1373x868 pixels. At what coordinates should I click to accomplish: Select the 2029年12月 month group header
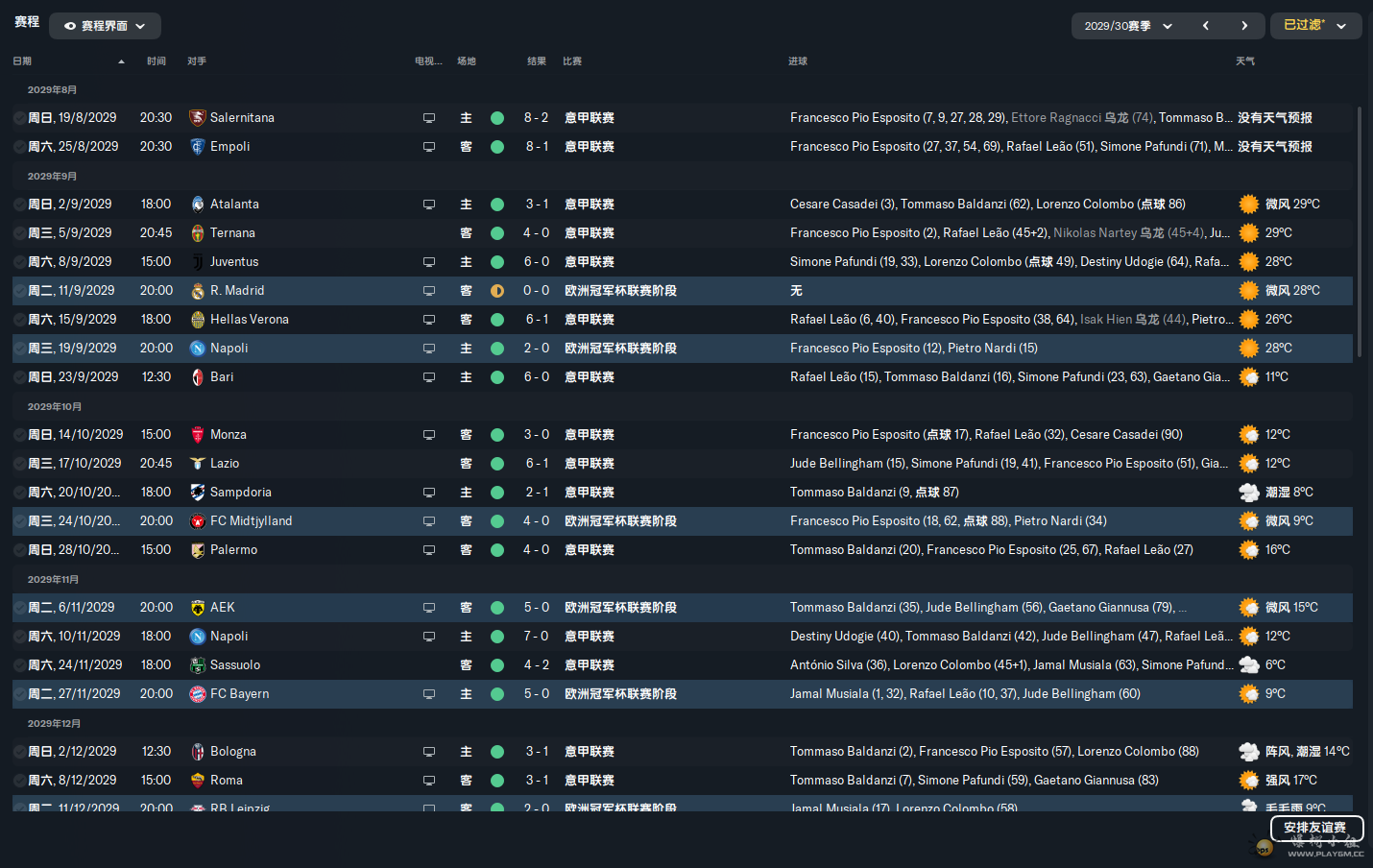coord(54,724)
